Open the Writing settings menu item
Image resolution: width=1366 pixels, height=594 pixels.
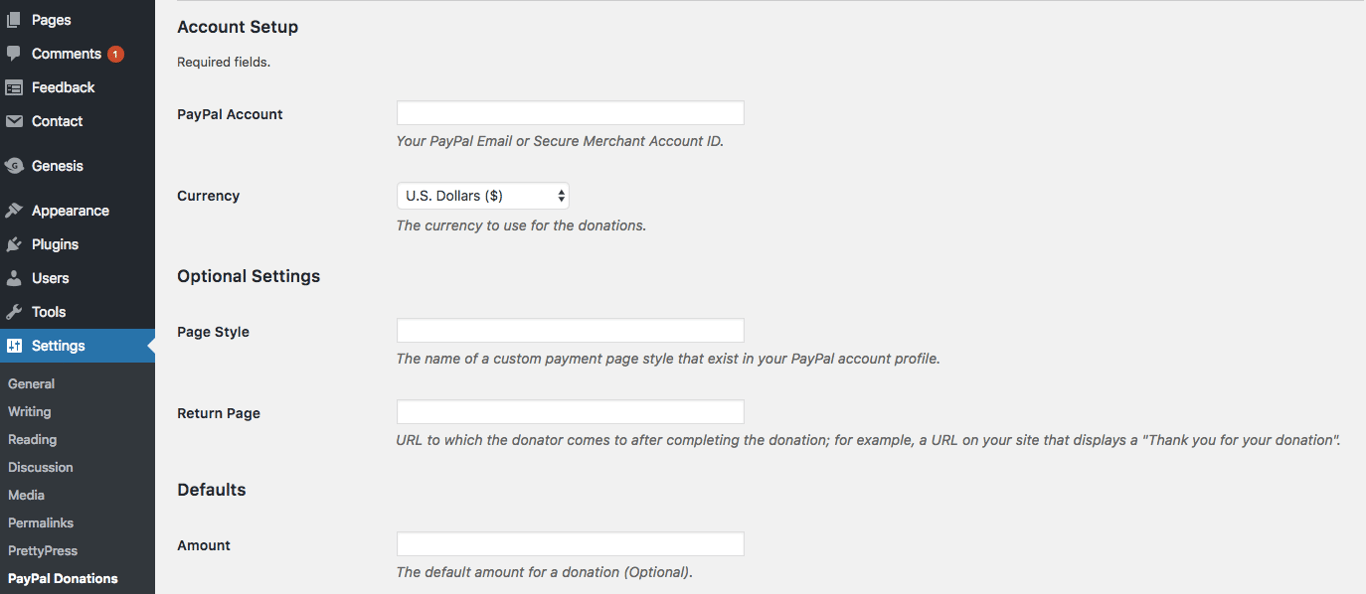point(29,411)
